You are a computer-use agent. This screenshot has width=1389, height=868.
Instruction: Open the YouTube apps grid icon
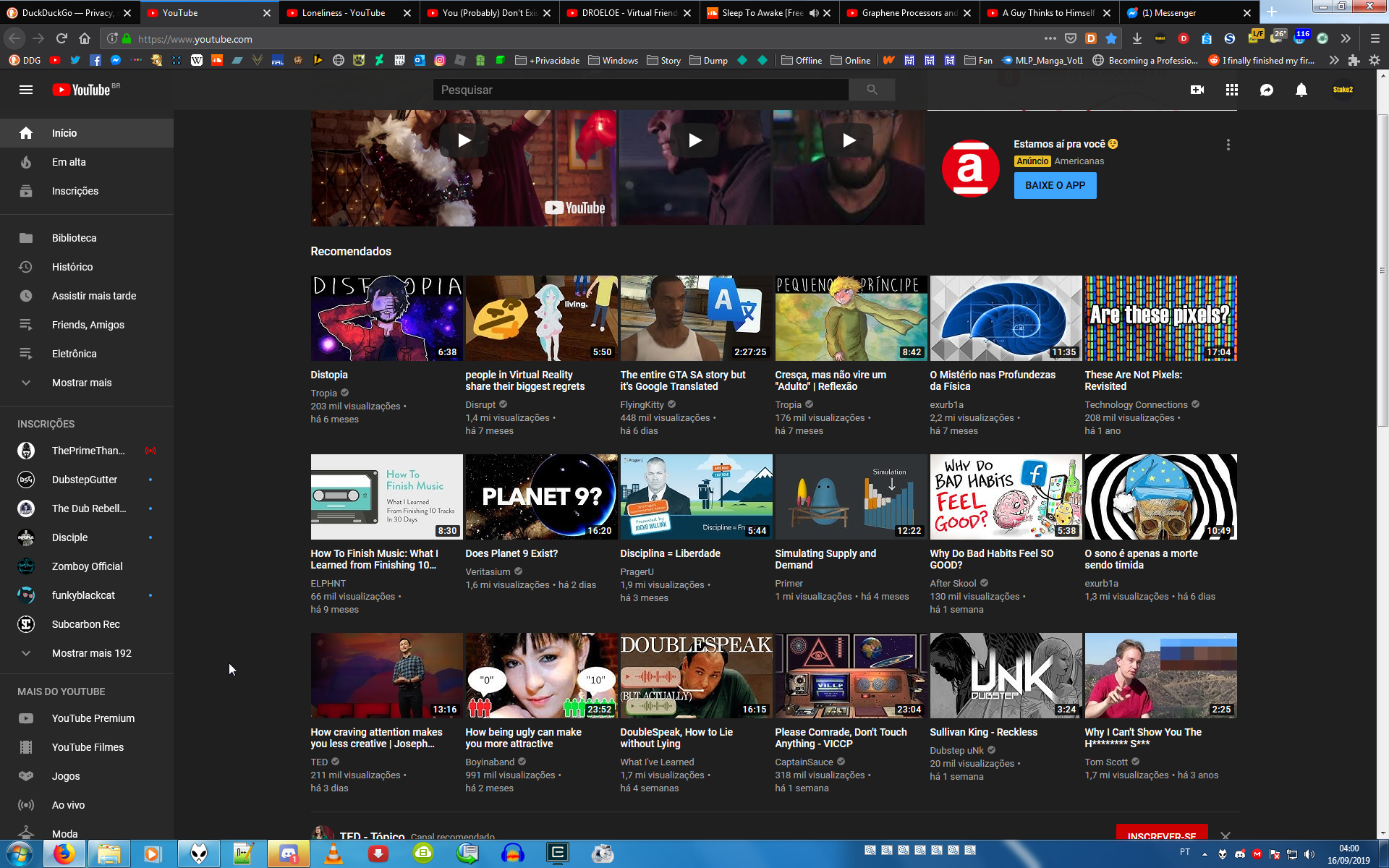tap(1232, 90)
